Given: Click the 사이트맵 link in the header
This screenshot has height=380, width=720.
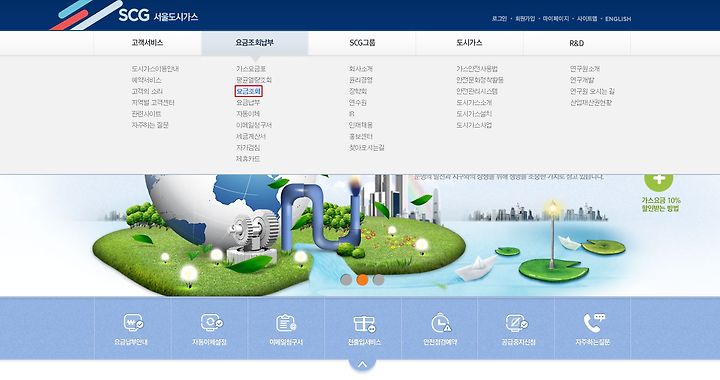Looking at the screenshot, I should coord(587,19).
